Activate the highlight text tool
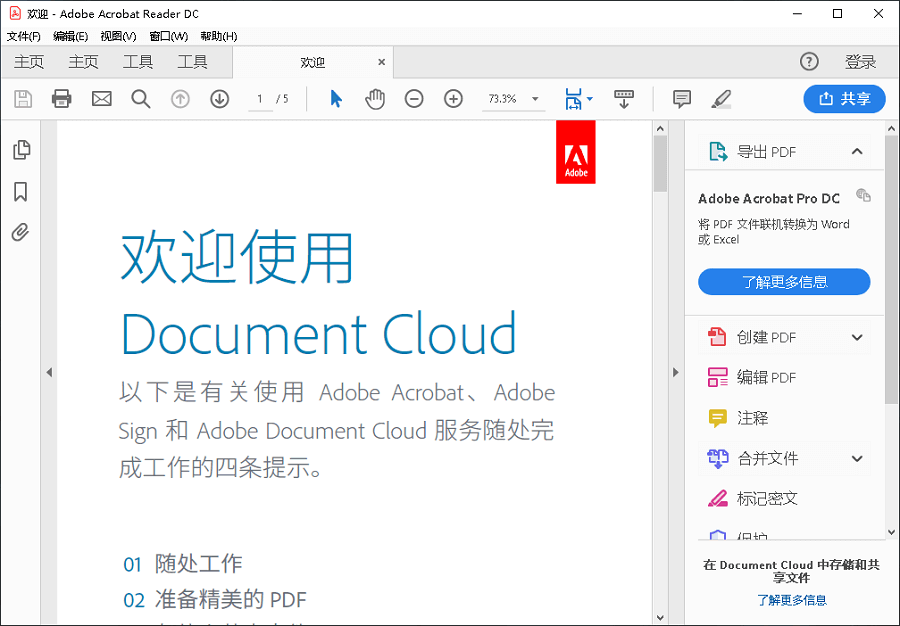 pos(721,99)
